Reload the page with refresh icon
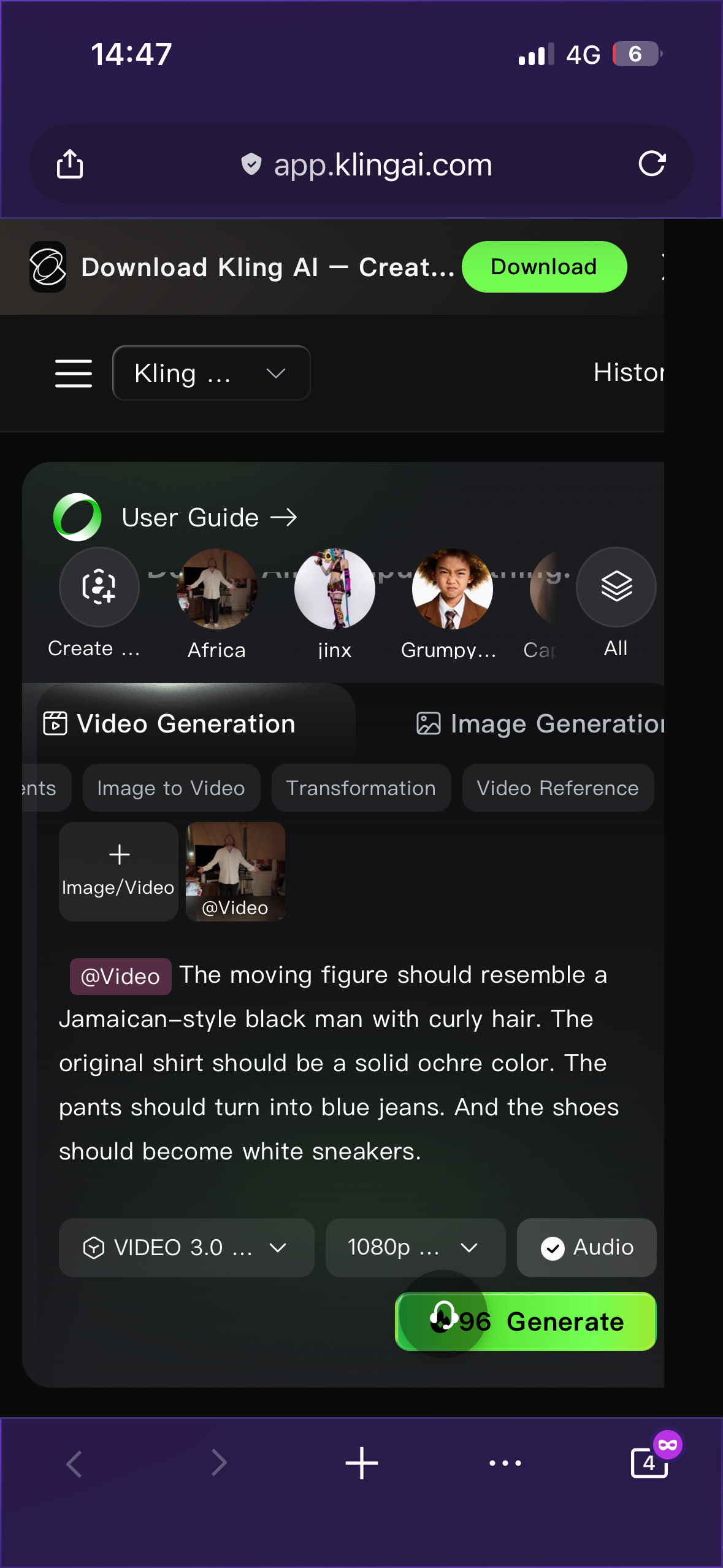The image size is (723, 1568). pyautogui.click(x=652, y=164)
